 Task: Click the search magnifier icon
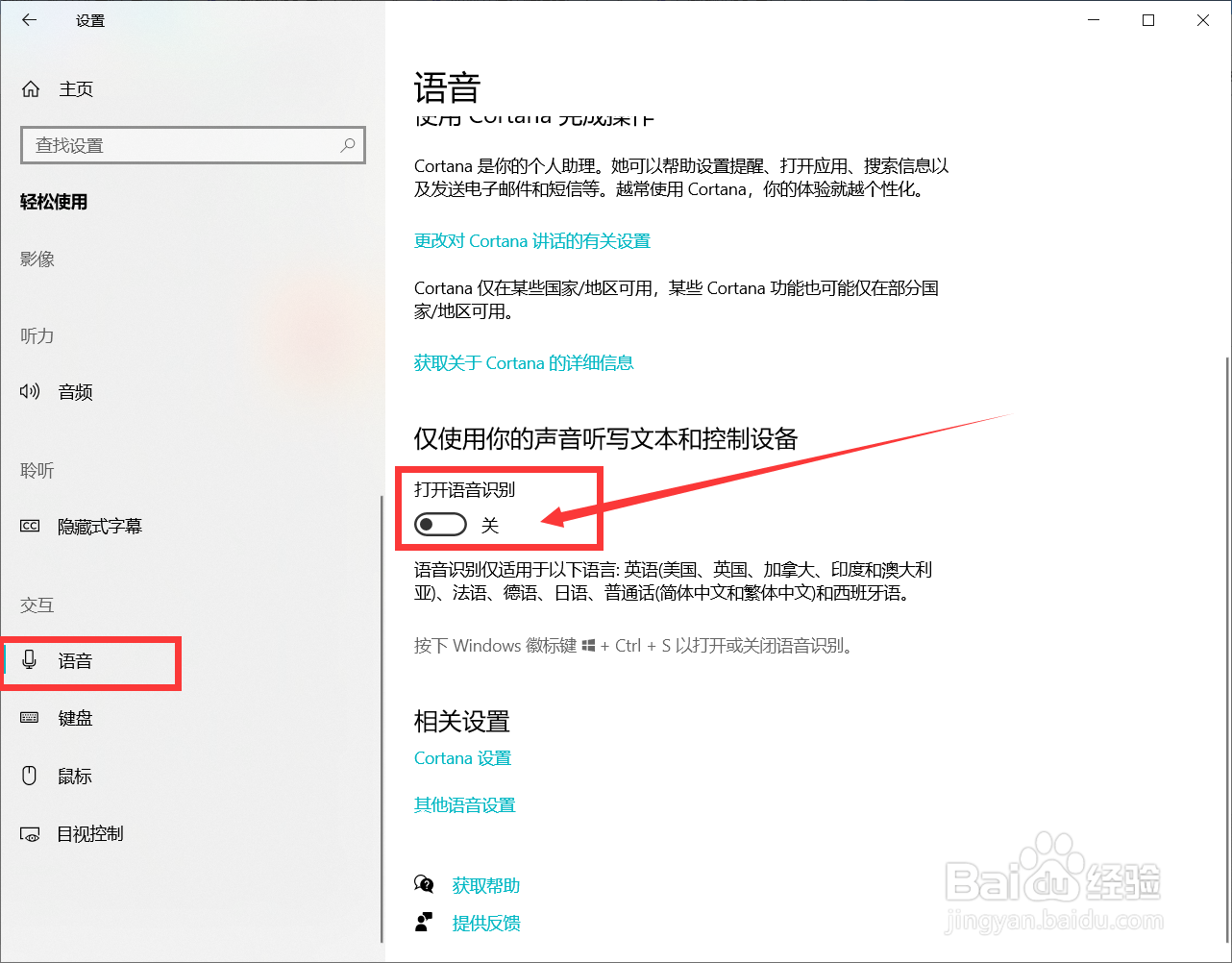tap(348, 145)
